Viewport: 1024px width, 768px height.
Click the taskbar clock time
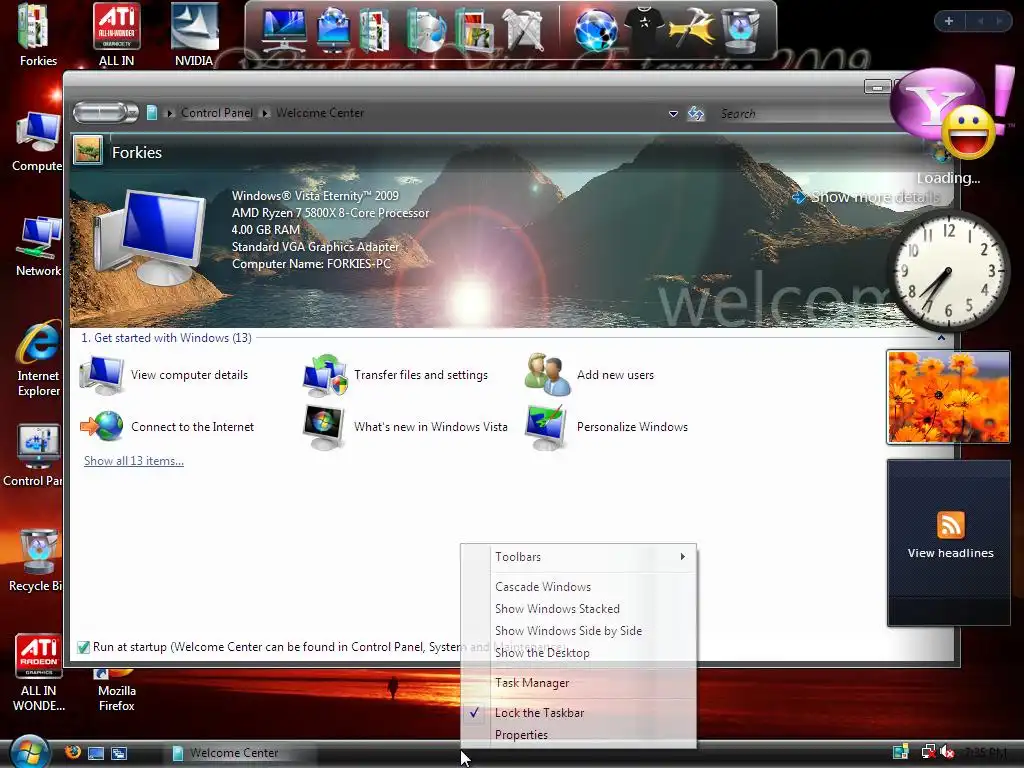click(x=985, y=752)
